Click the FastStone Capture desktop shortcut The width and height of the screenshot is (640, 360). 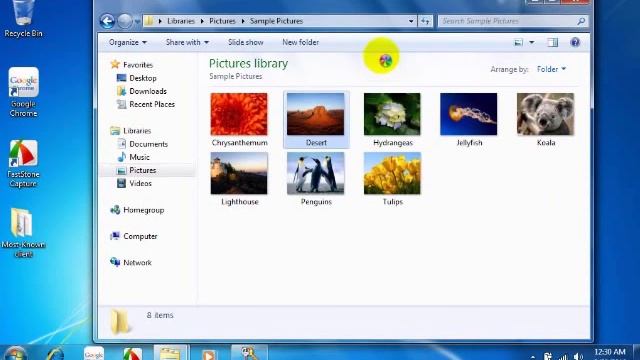(23, 163)
